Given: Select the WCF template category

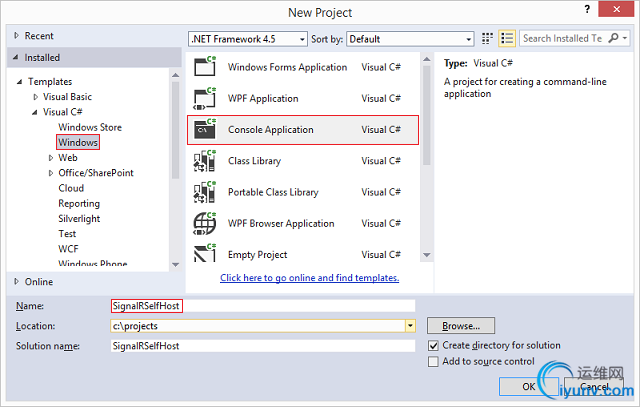Looking at the screenshot, I should click(68, 249).
